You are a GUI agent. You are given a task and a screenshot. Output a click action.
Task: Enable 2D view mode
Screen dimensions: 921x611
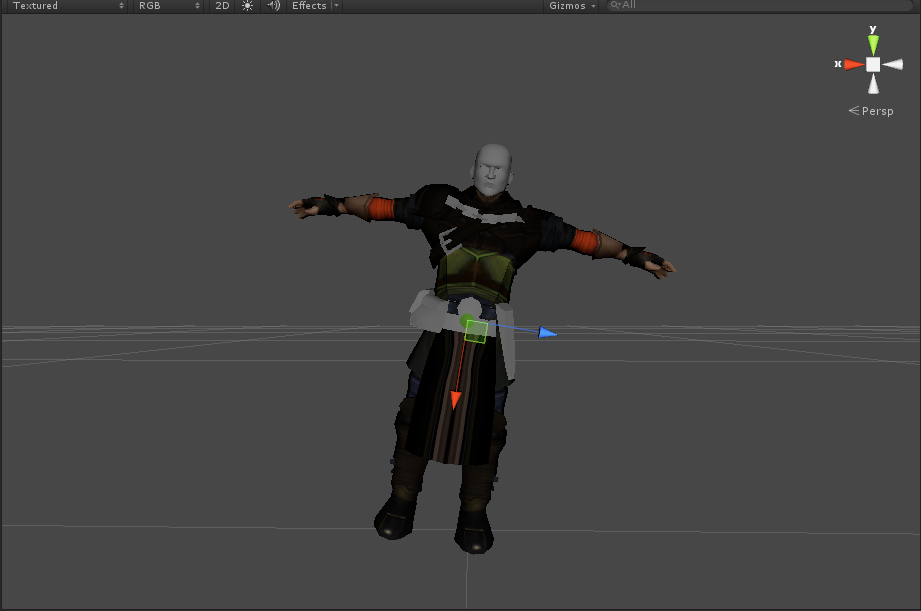pos(222,6)
